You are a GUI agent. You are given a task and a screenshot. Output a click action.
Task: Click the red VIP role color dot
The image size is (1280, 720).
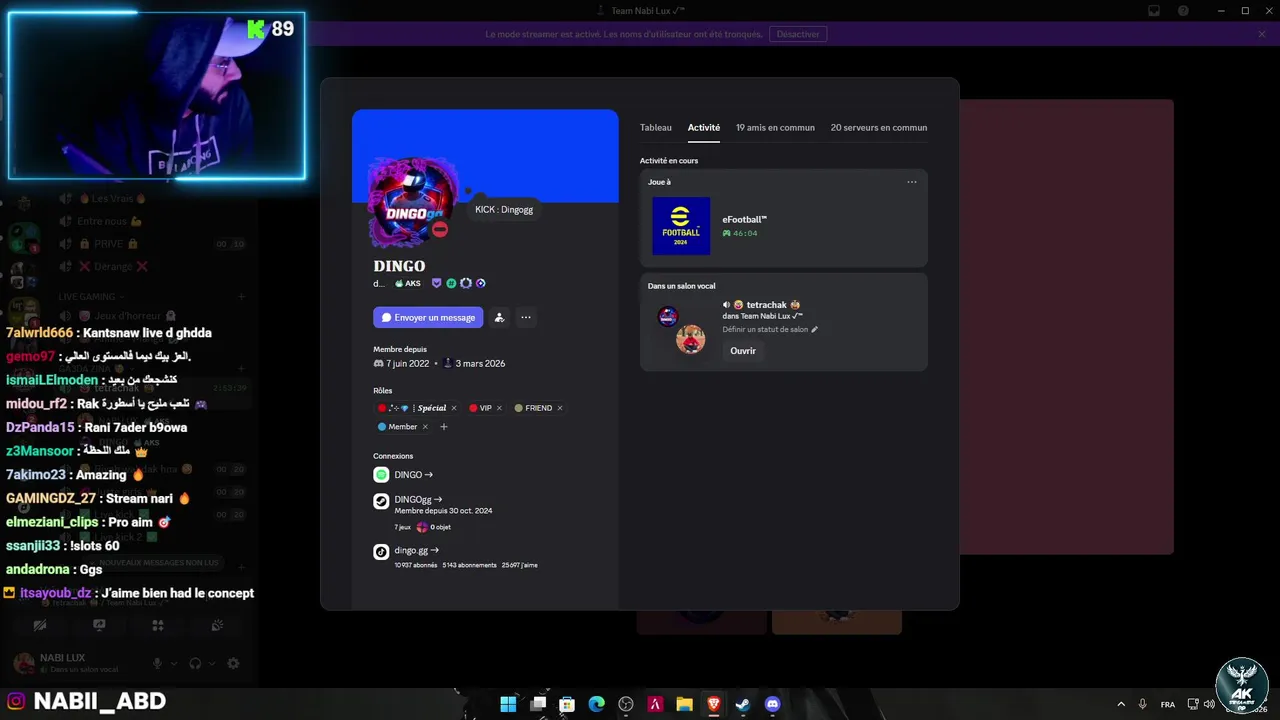point(473,408)
